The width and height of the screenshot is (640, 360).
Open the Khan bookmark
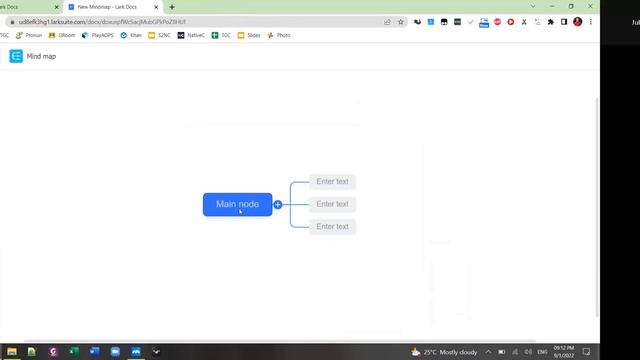[x=131, y=36]
